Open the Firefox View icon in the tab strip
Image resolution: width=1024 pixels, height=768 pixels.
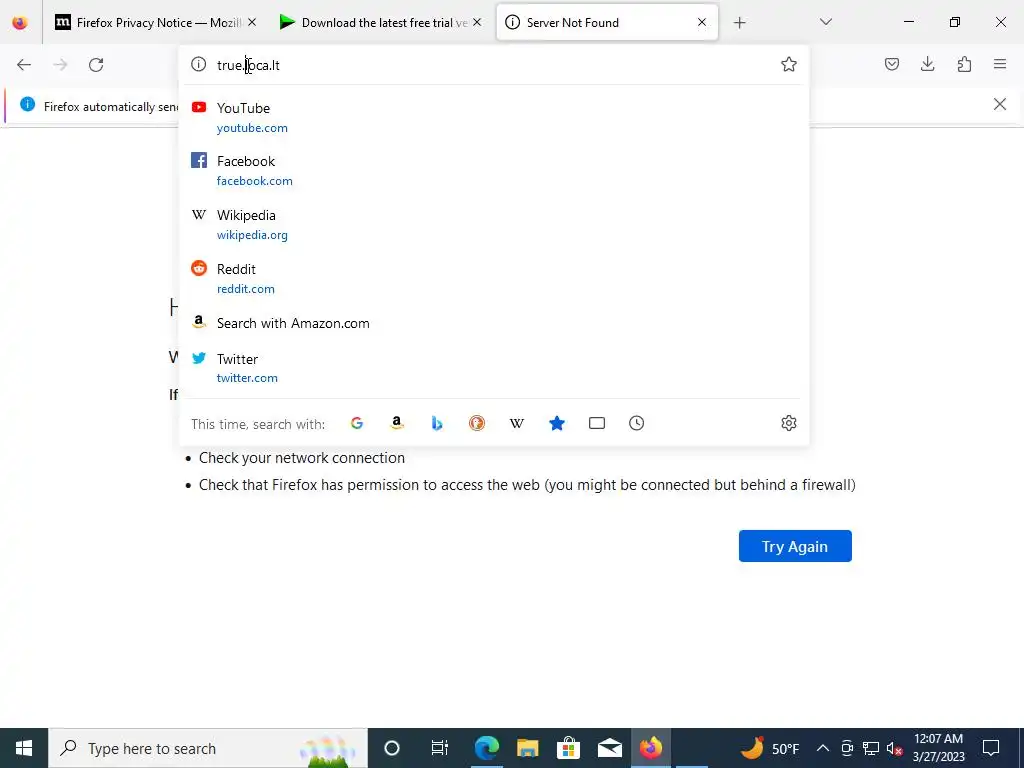20,23
